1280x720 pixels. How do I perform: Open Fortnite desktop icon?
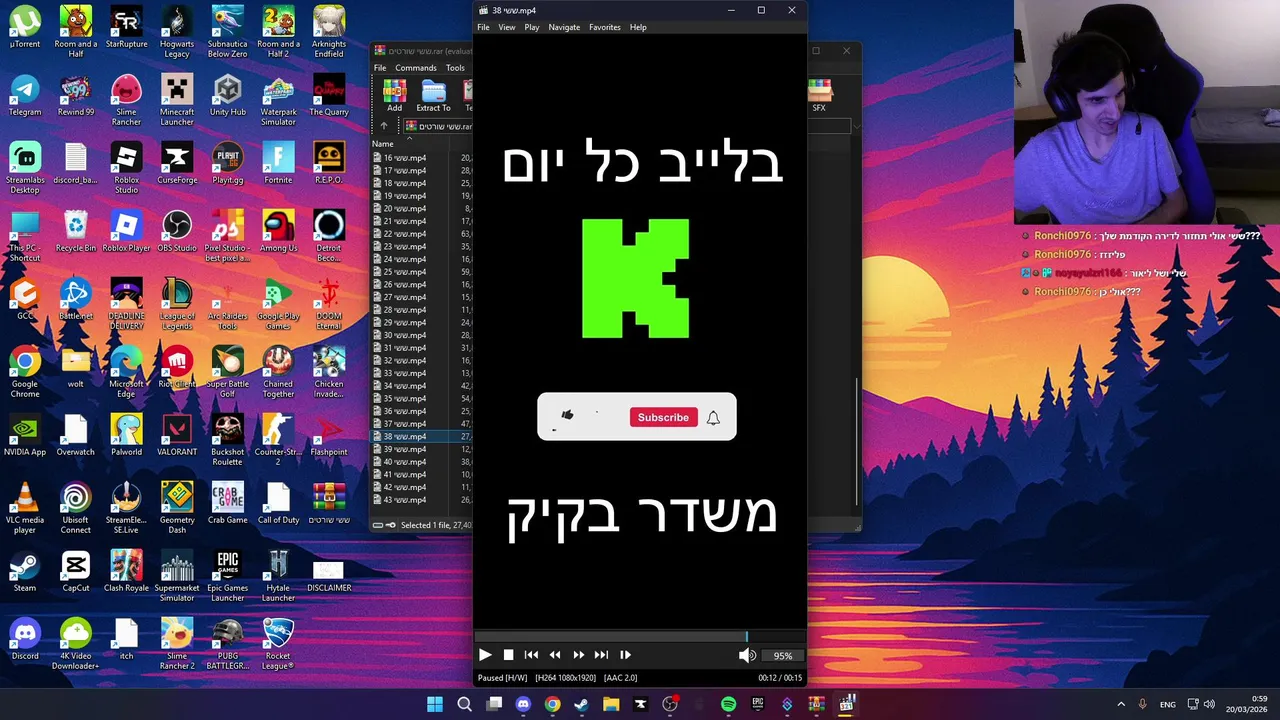pos(278,163)
